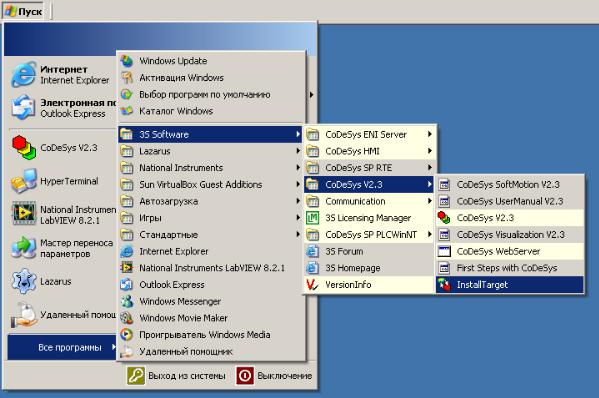Click Все программы button
This screenshot has height=398, width=599.
pos(62,348)
